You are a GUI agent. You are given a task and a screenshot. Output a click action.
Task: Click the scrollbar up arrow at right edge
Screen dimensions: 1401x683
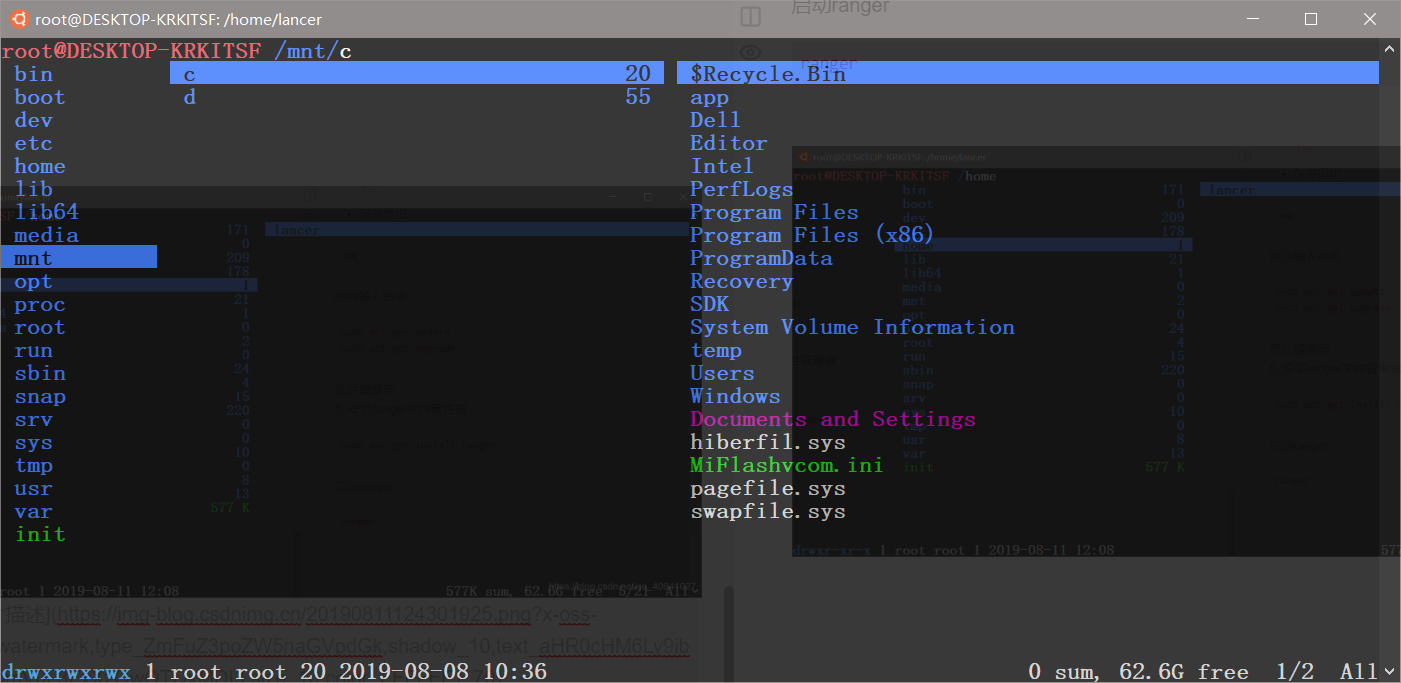[1390, 46]
